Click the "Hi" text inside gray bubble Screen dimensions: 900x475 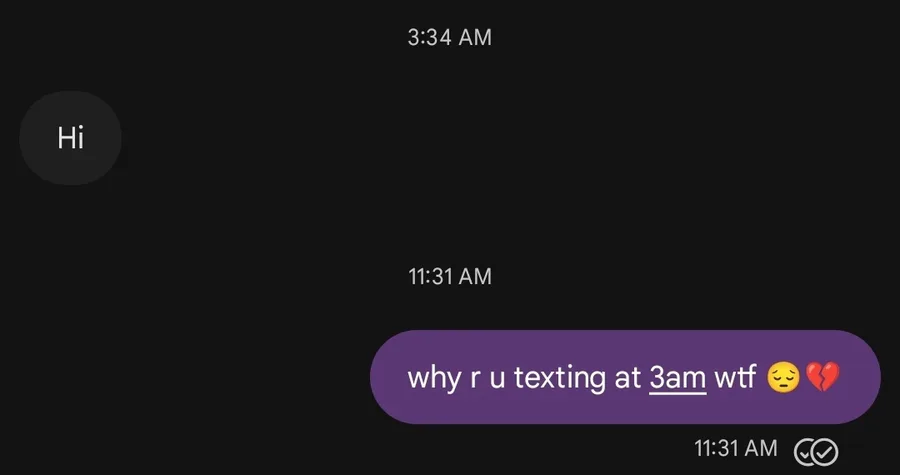point(71,138)
